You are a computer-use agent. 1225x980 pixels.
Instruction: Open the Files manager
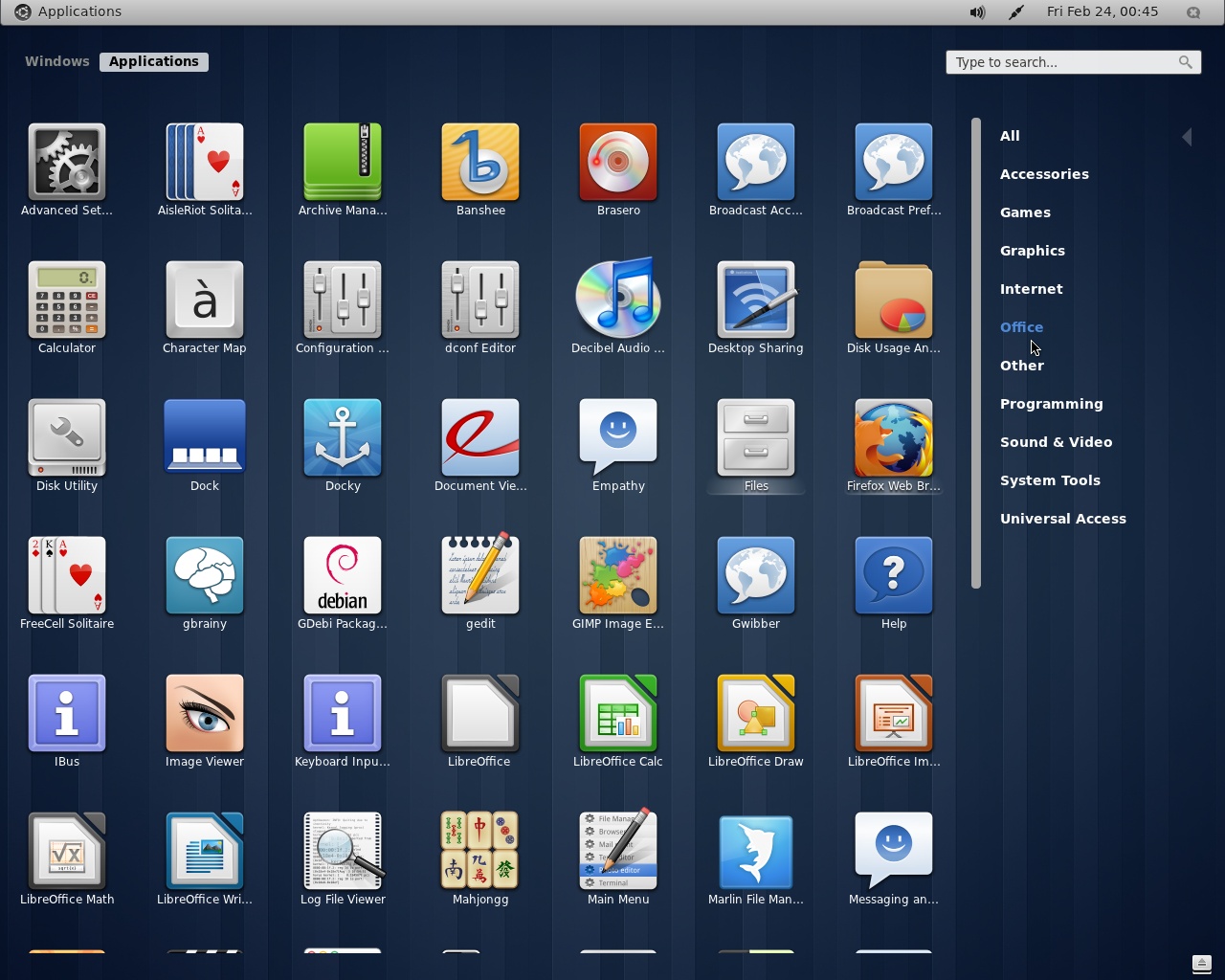point(756,446)
